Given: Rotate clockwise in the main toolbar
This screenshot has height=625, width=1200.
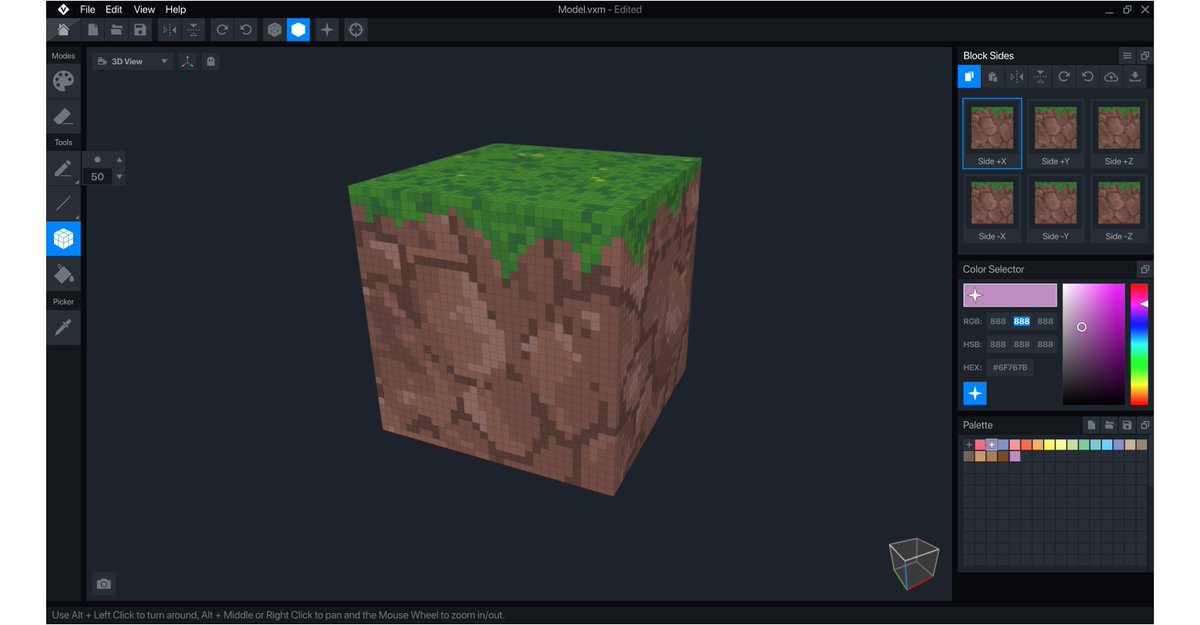Looking at the screenshot, I should tap(222, 30).
